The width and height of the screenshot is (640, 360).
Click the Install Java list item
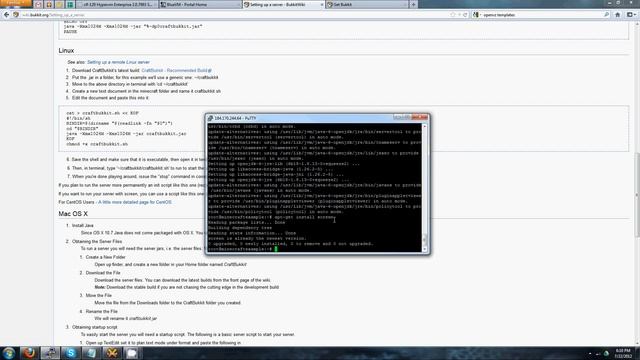click(83, 225)
